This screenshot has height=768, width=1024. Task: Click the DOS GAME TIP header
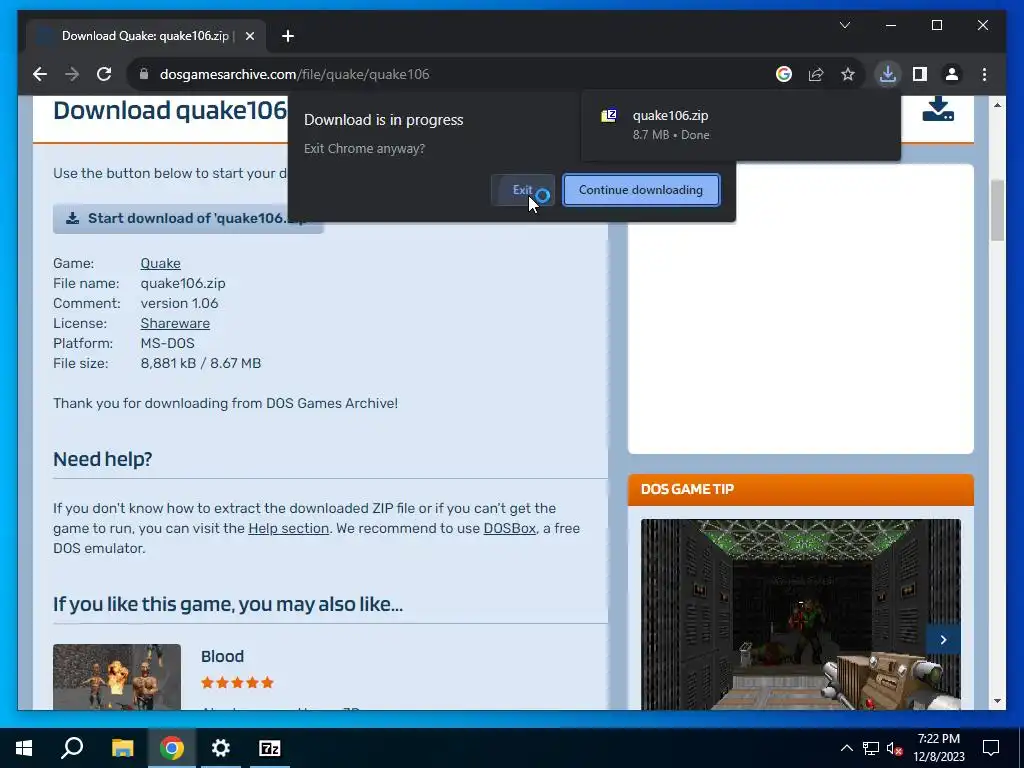[x=801, y=490]
